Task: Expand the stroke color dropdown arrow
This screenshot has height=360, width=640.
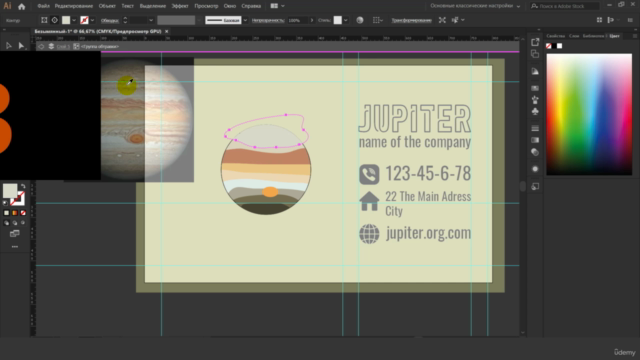Action: 92,20
